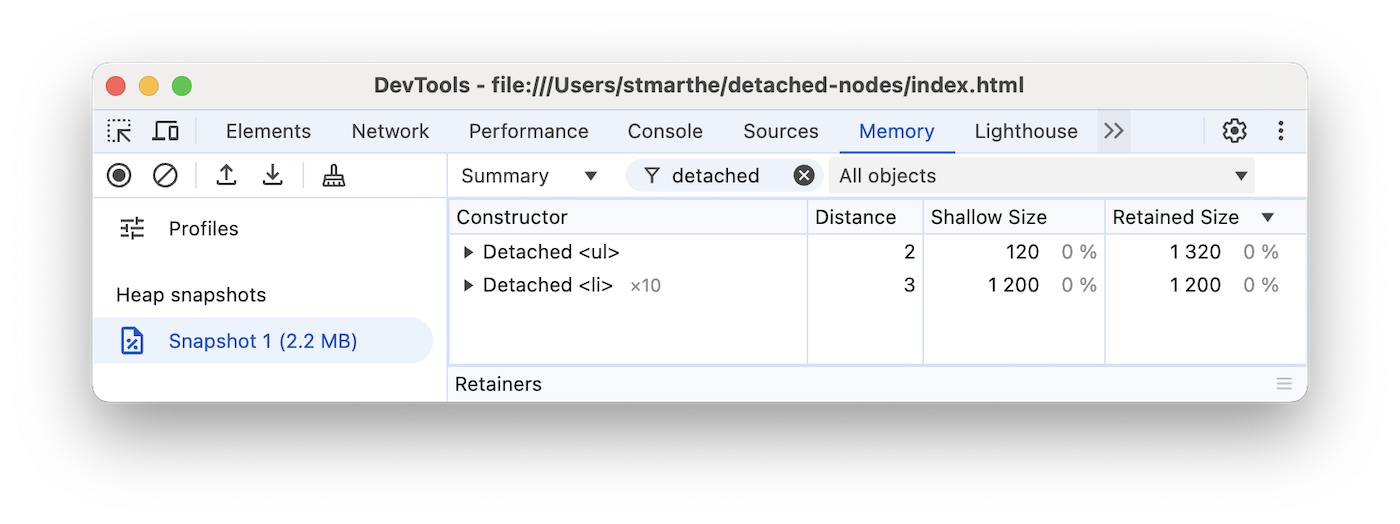1400x524 pixels.
Task: Open DevTools settings gear
Action: point(1235,131)
